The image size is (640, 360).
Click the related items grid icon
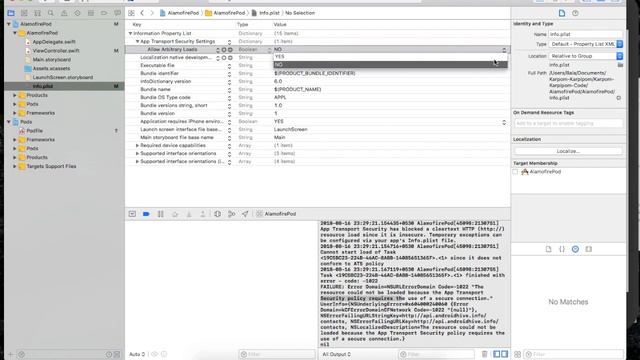[x=131, y=13]
